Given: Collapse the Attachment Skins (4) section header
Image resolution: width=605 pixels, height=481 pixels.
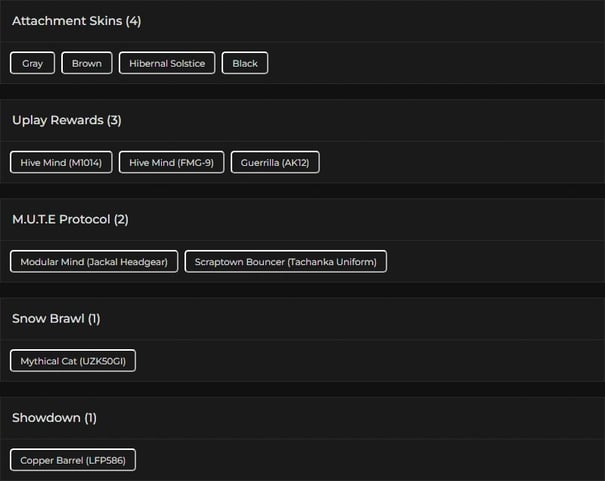Looking at the screenshot, I should [x=76, y=21].
